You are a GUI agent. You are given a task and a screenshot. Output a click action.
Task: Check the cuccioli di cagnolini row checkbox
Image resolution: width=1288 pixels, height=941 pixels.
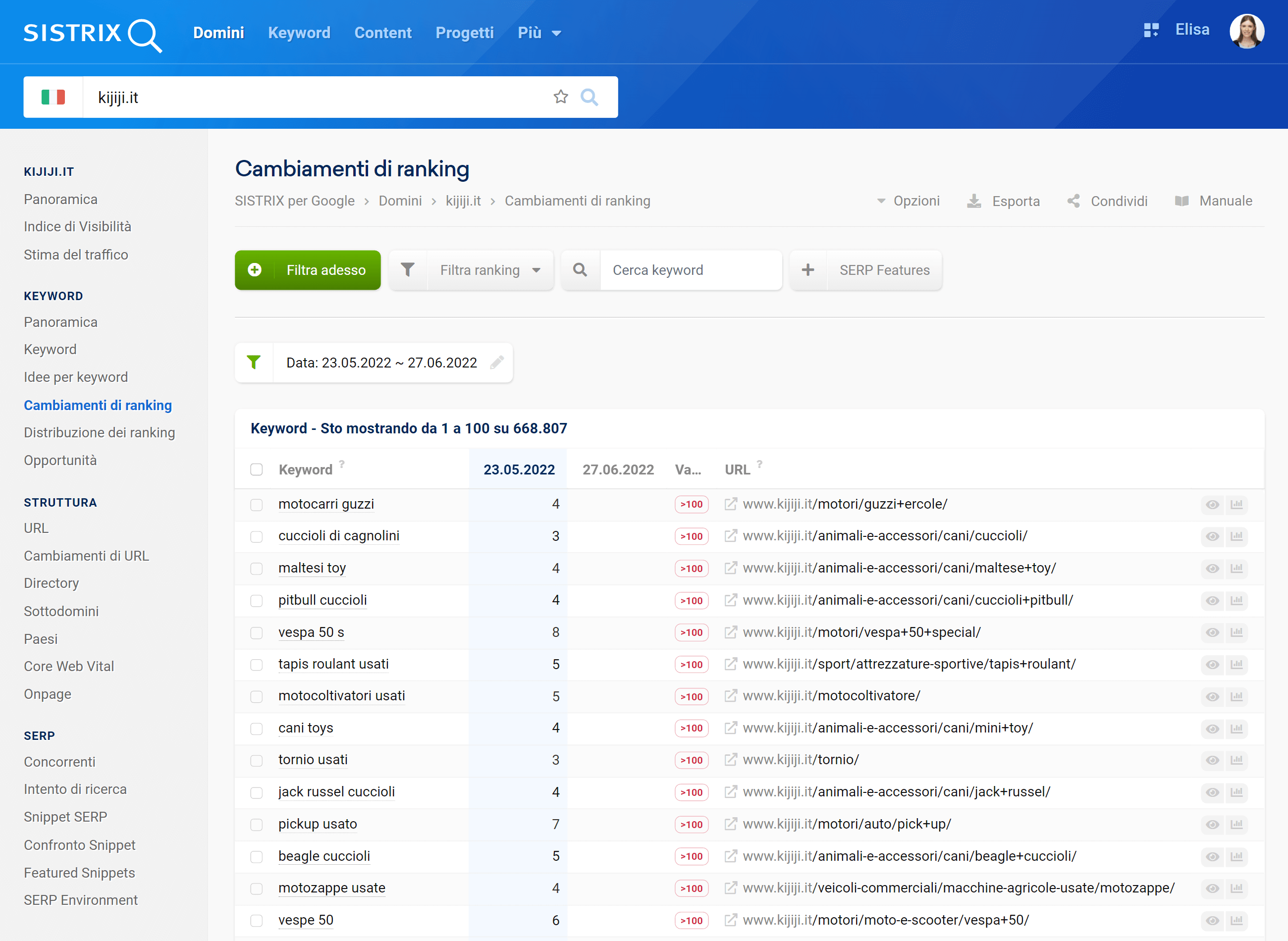pos(256,536)
